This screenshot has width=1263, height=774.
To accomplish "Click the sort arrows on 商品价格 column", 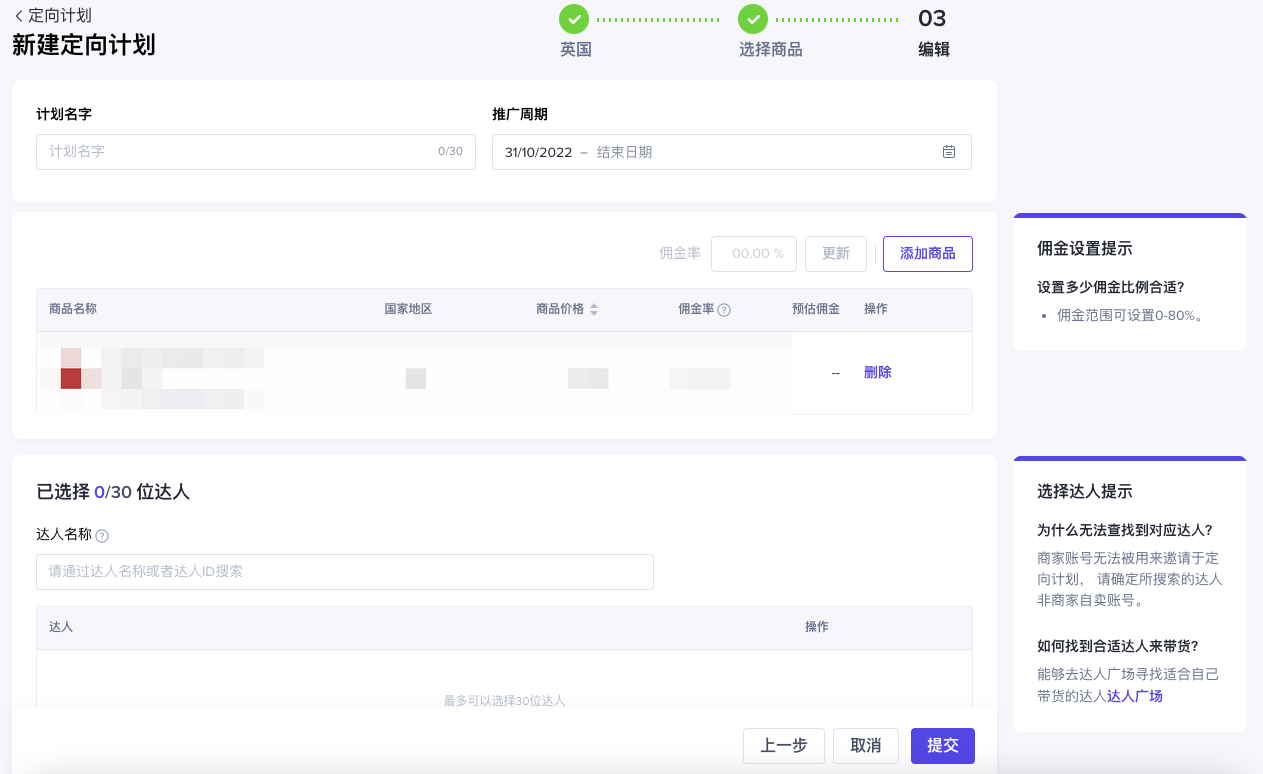I will pos(593,309).
